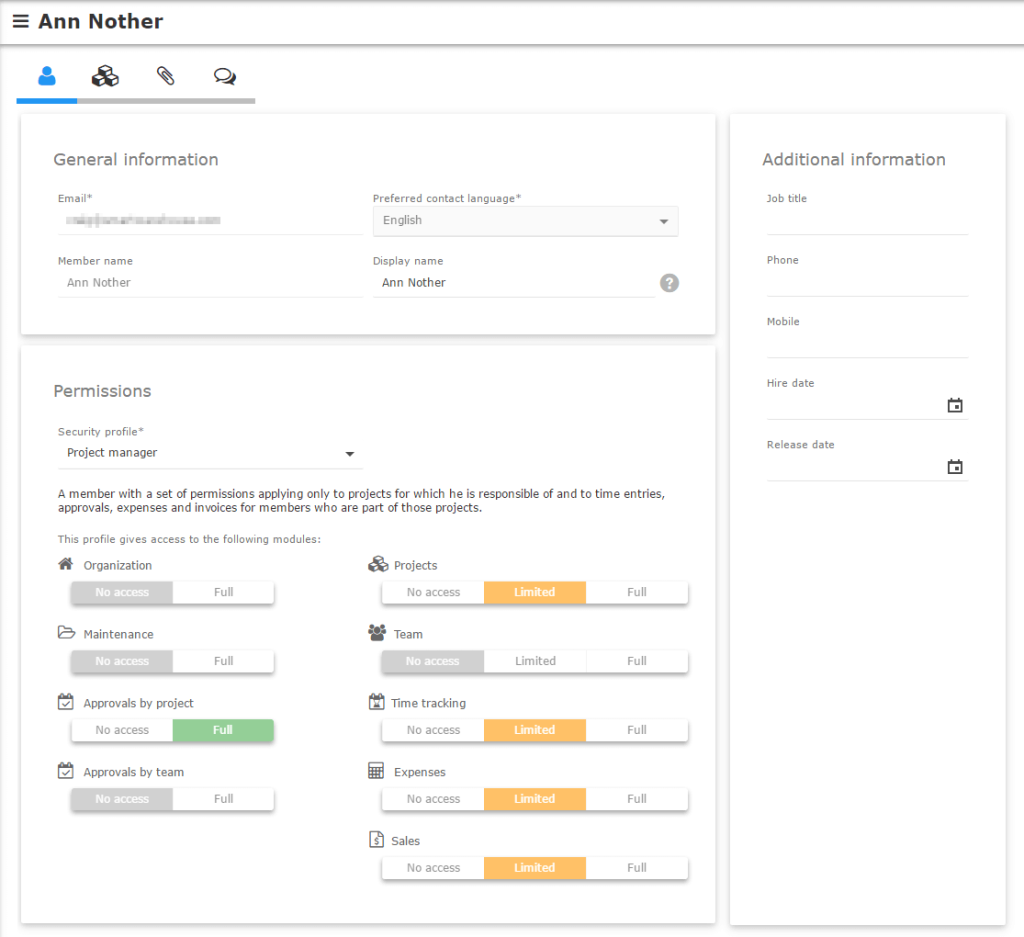Open the comments speech bubbles tab
Viewport: 1024px width, 937px height.
[225, 76]
